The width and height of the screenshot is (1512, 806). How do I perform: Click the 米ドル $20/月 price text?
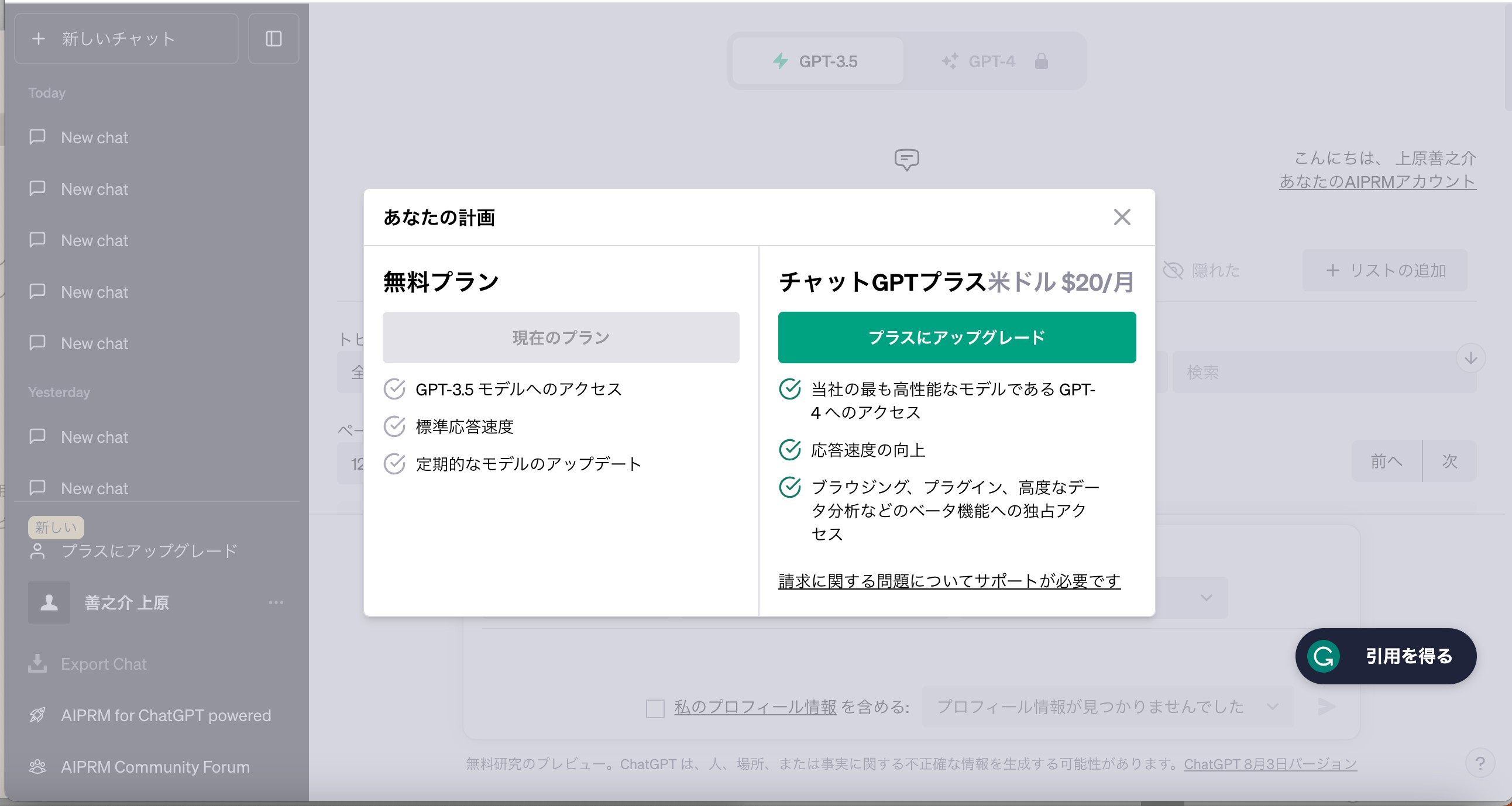pyautogui.click(x=1060, y=282)
